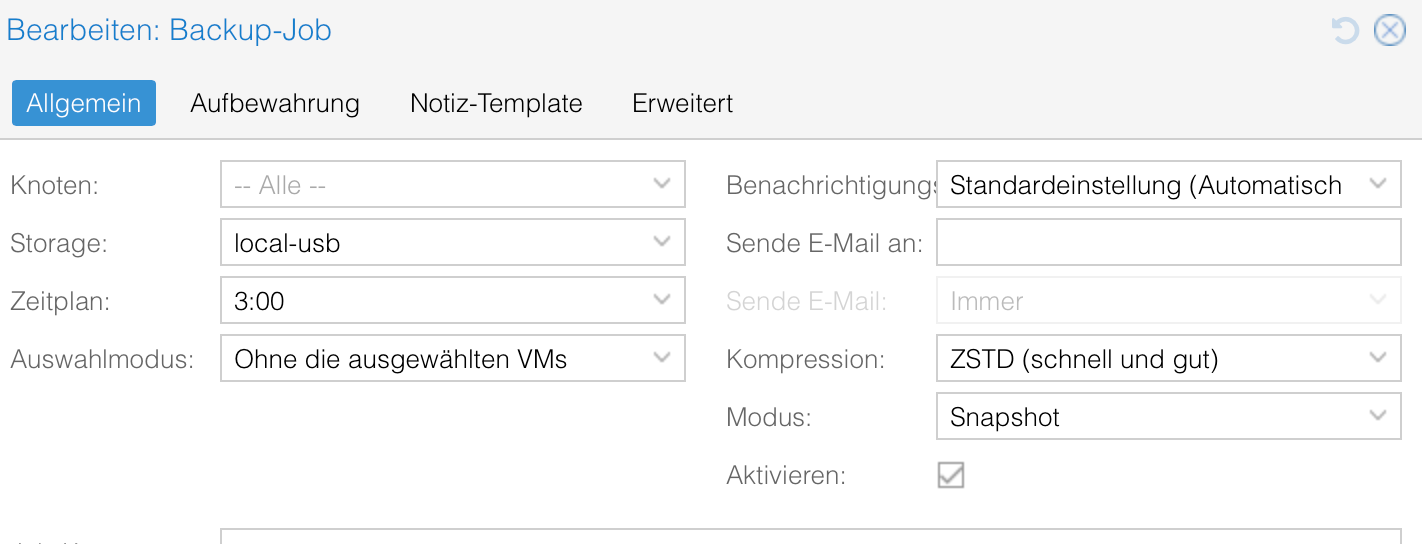Toggle the Aktivieren checkbox
1422x544 pixels.
click(x=951, y=475)
